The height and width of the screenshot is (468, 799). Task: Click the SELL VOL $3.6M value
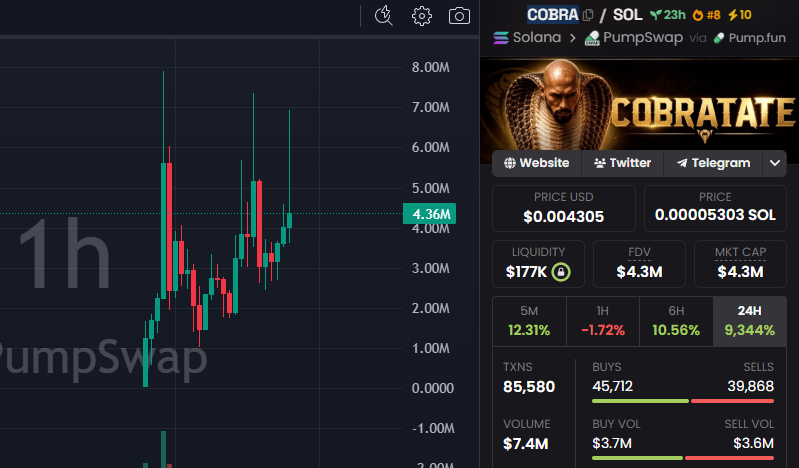click(x=754, y=444)
